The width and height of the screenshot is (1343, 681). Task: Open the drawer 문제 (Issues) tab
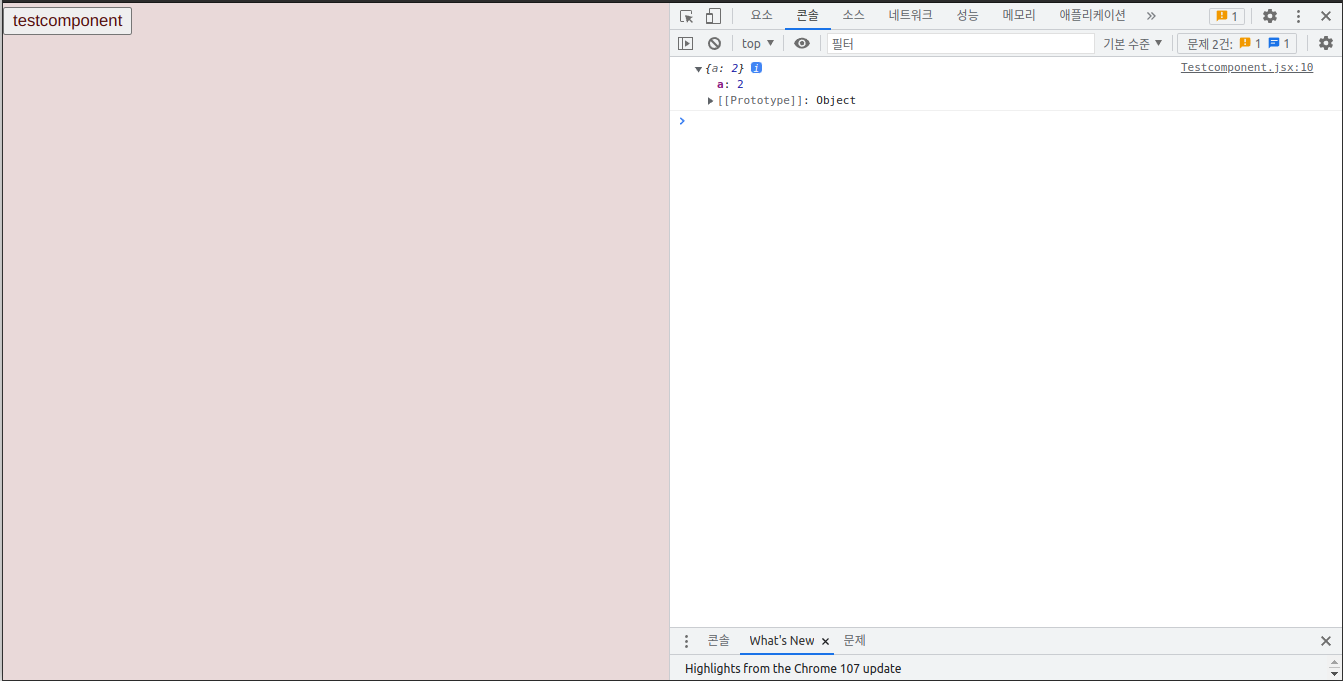click(x=854, y=641)
